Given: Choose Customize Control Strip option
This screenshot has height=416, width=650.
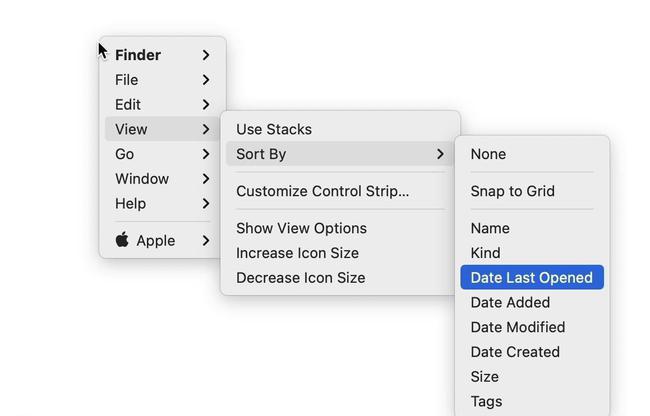Looking at the screenshot, I should [322, 191].
